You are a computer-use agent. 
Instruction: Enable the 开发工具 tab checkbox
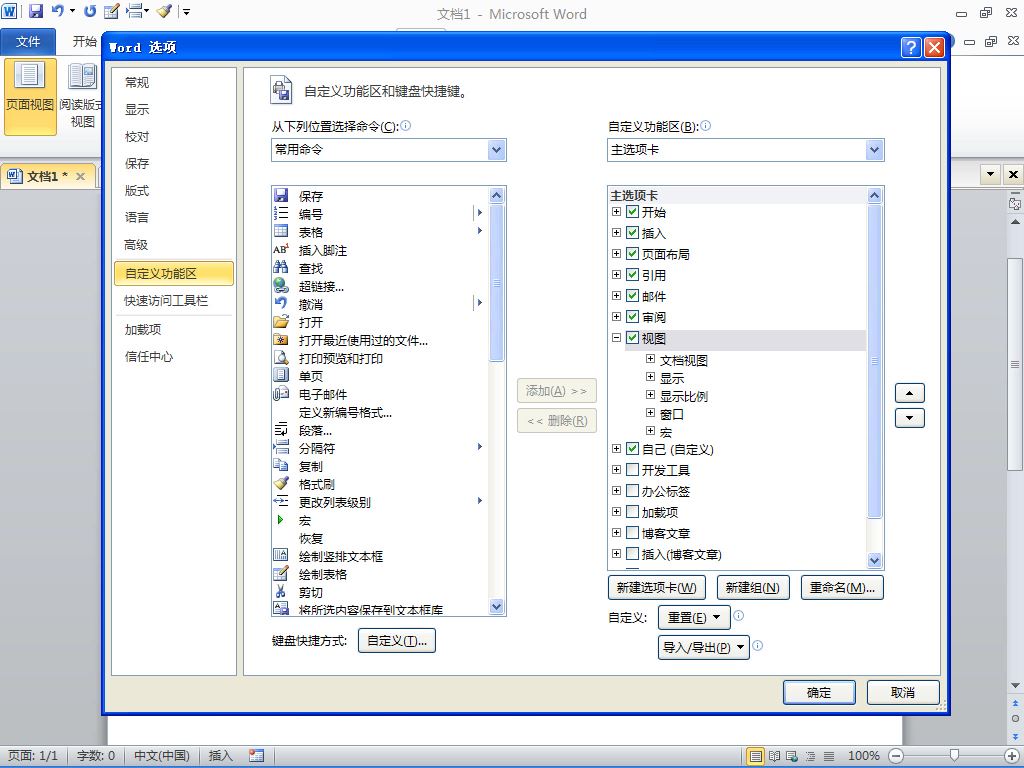[632, 470]
